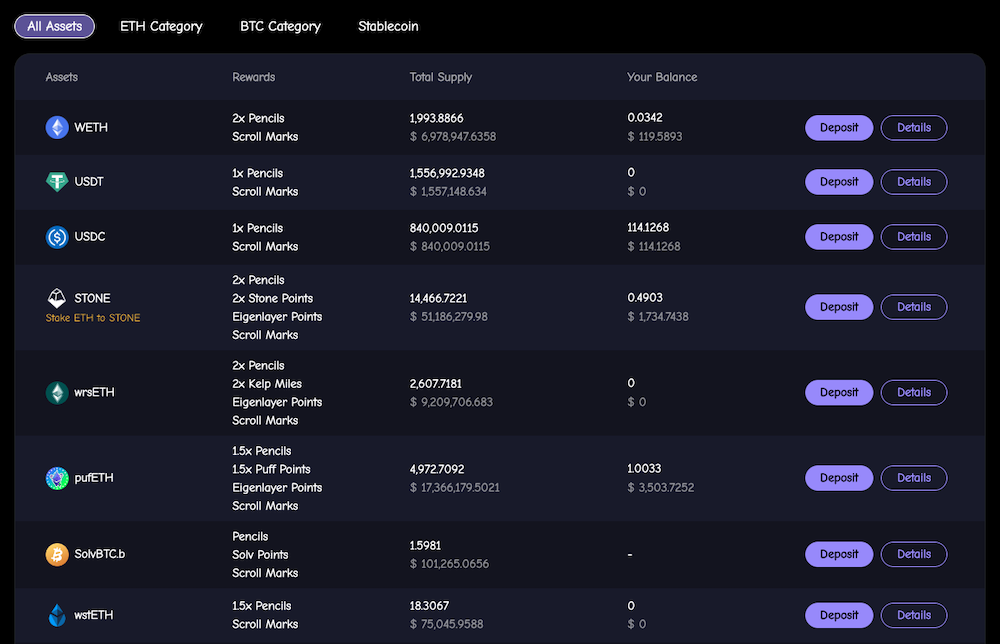
Task: Deposit into the pufETH pool
Action: click(x=839, y=477)
